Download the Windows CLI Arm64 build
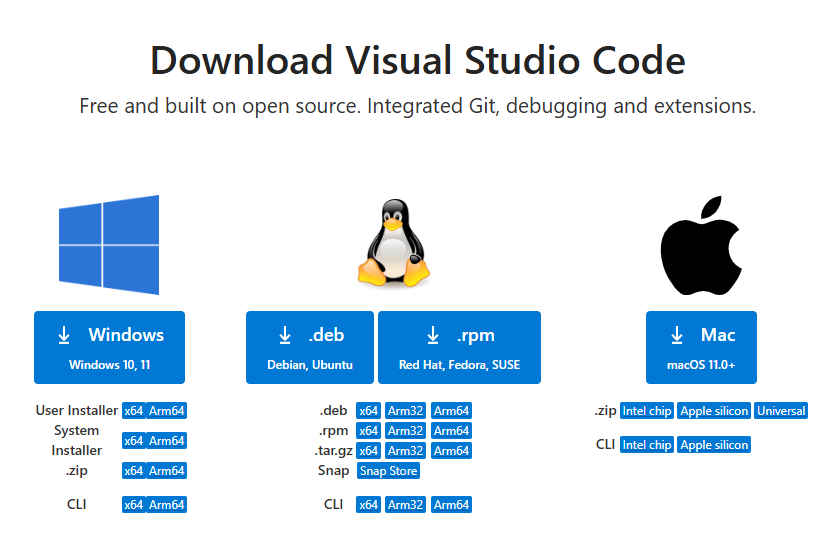Viewport: 823px width, 553px height. pos(167,505)
